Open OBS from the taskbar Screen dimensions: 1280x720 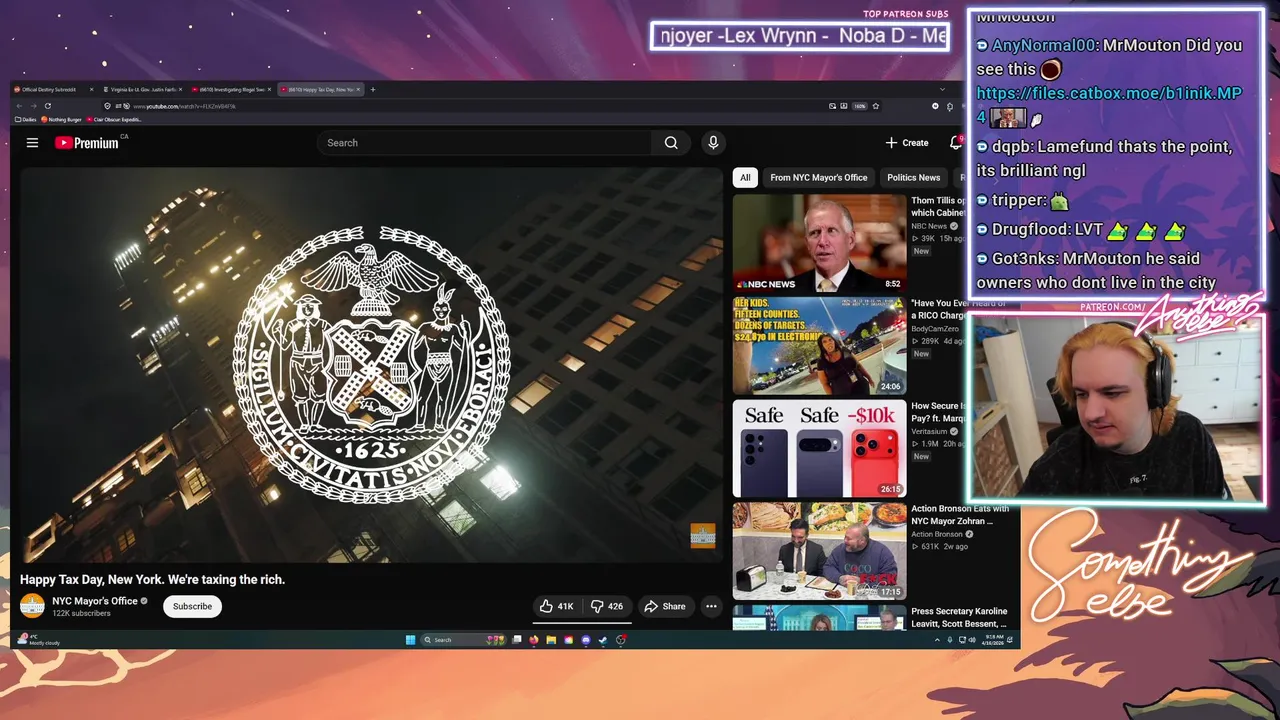pos(621,640)
